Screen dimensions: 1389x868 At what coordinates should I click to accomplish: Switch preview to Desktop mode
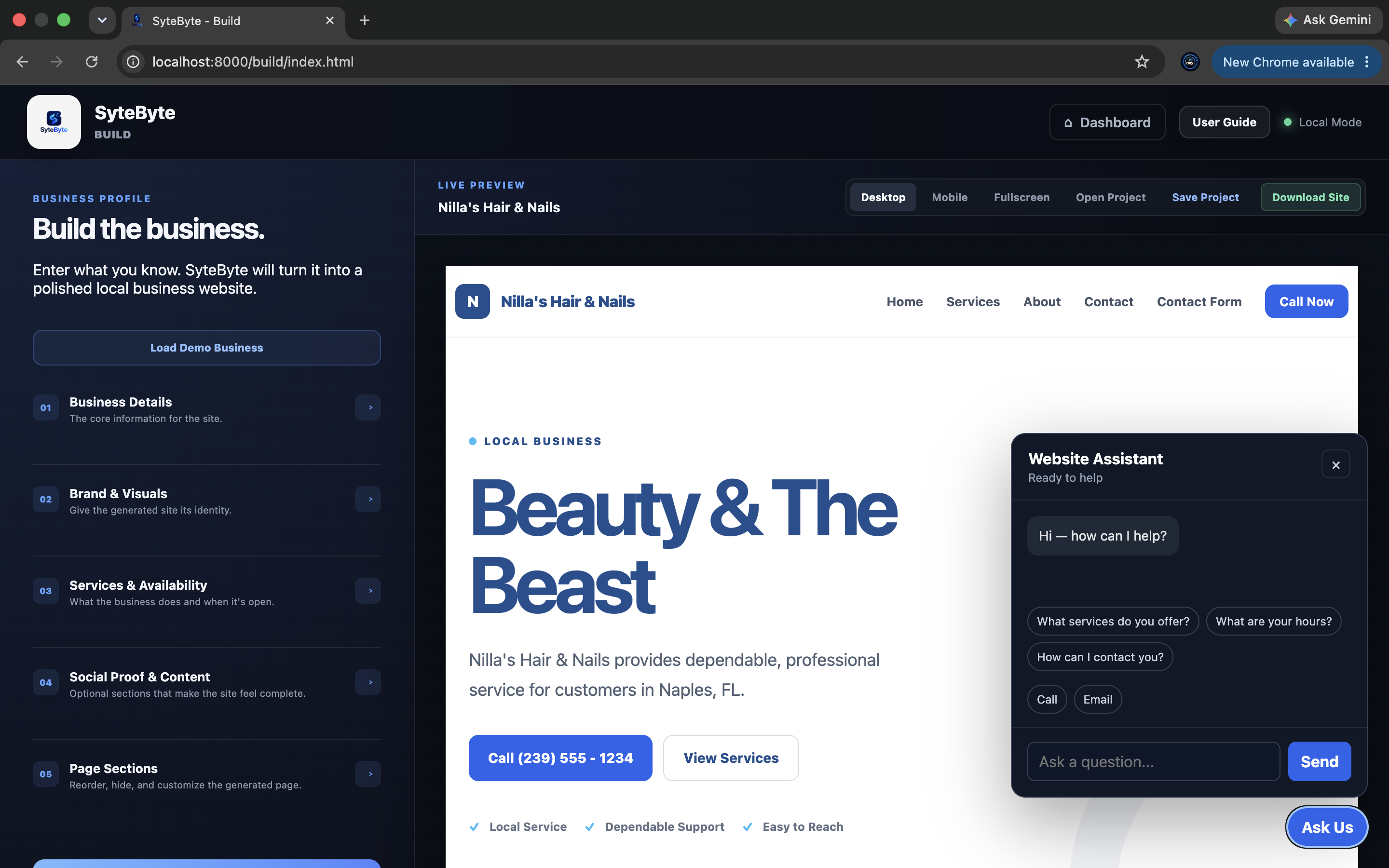(883, 198)
